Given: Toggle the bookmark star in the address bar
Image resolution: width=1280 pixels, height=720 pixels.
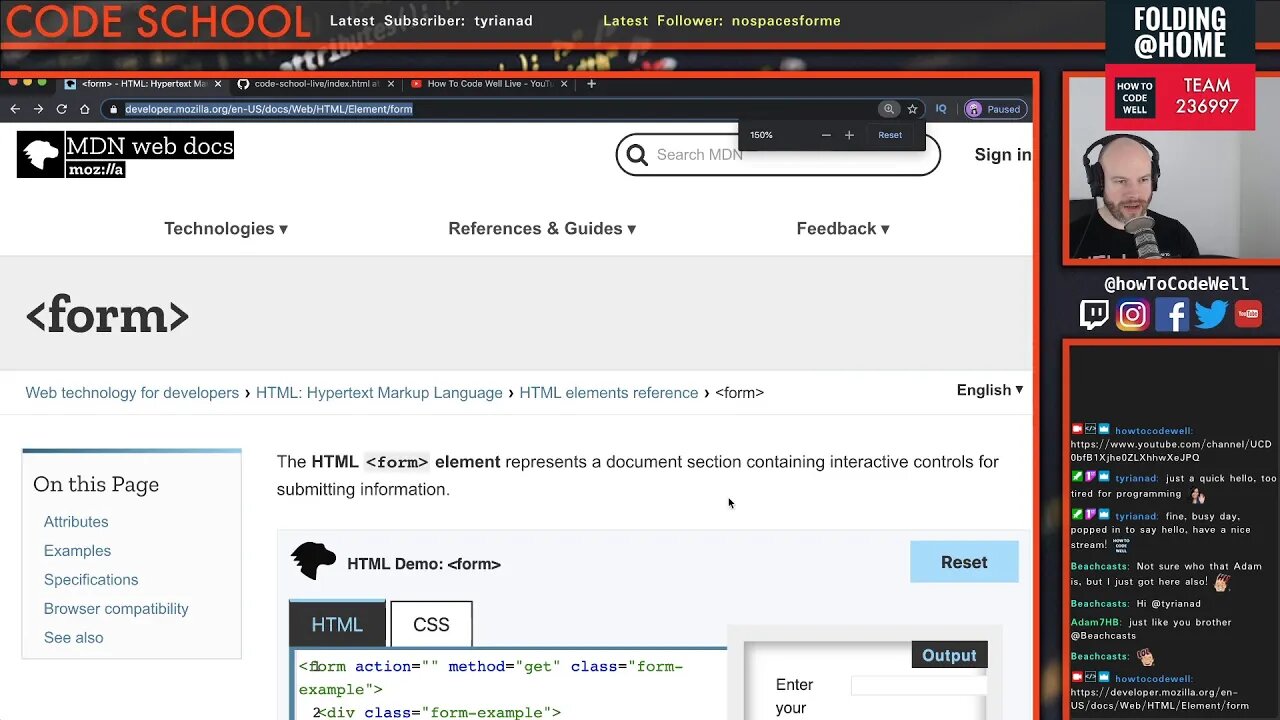Looking at the screenshot, I should click(913, 109).
